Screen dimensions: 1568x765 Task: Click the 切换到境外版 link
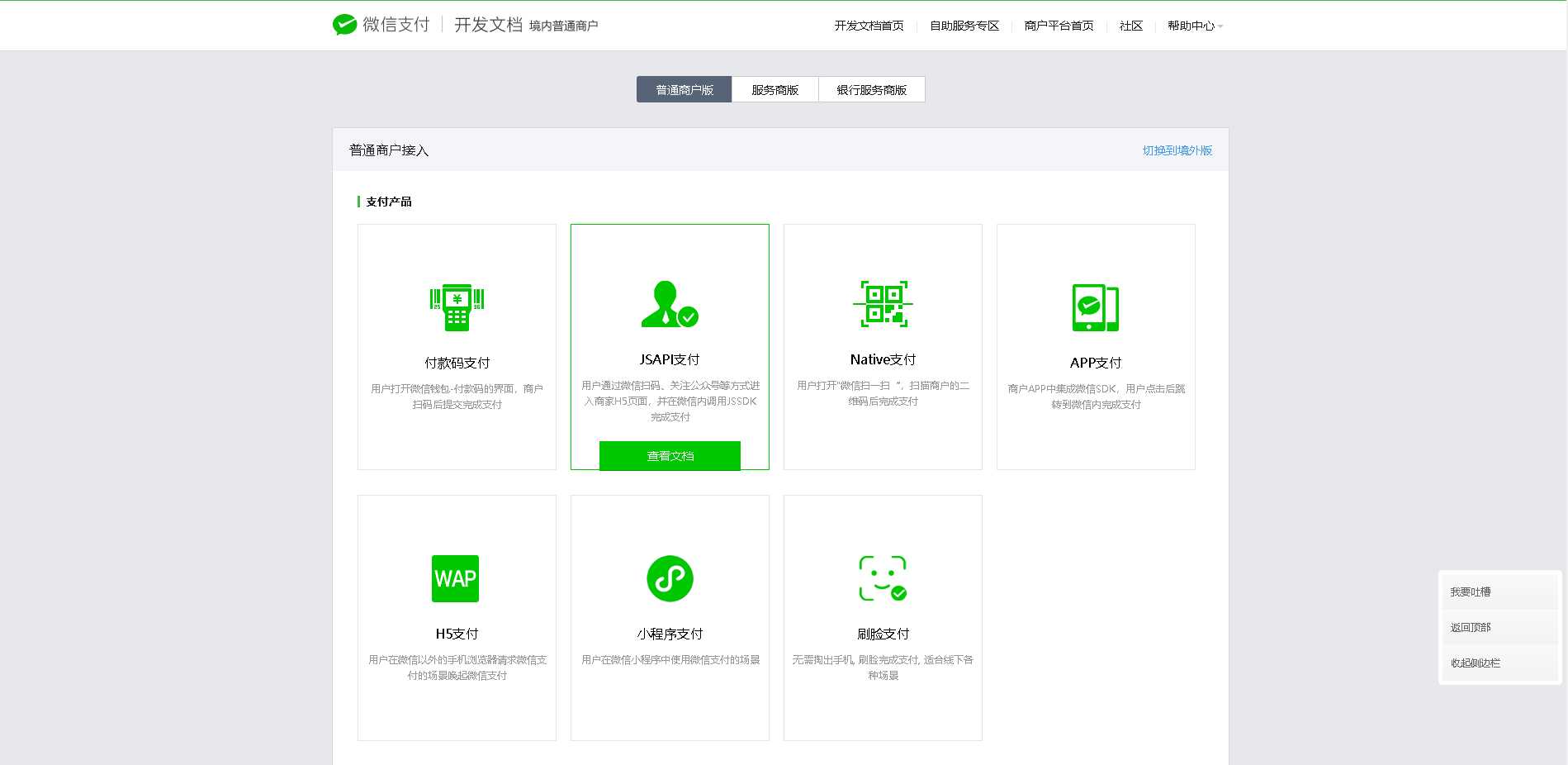point(1177,150)
